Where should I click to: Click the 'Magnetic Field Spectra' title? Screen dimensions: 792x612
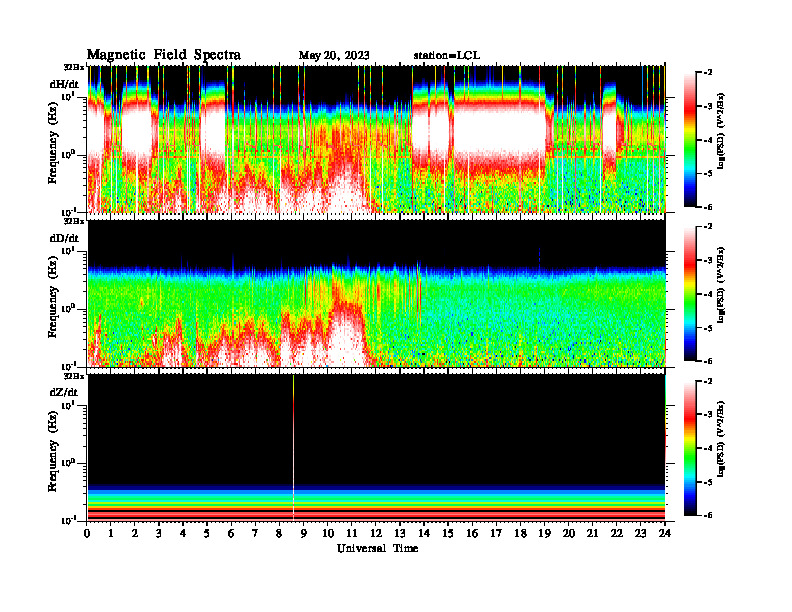(x=164, y=55)
